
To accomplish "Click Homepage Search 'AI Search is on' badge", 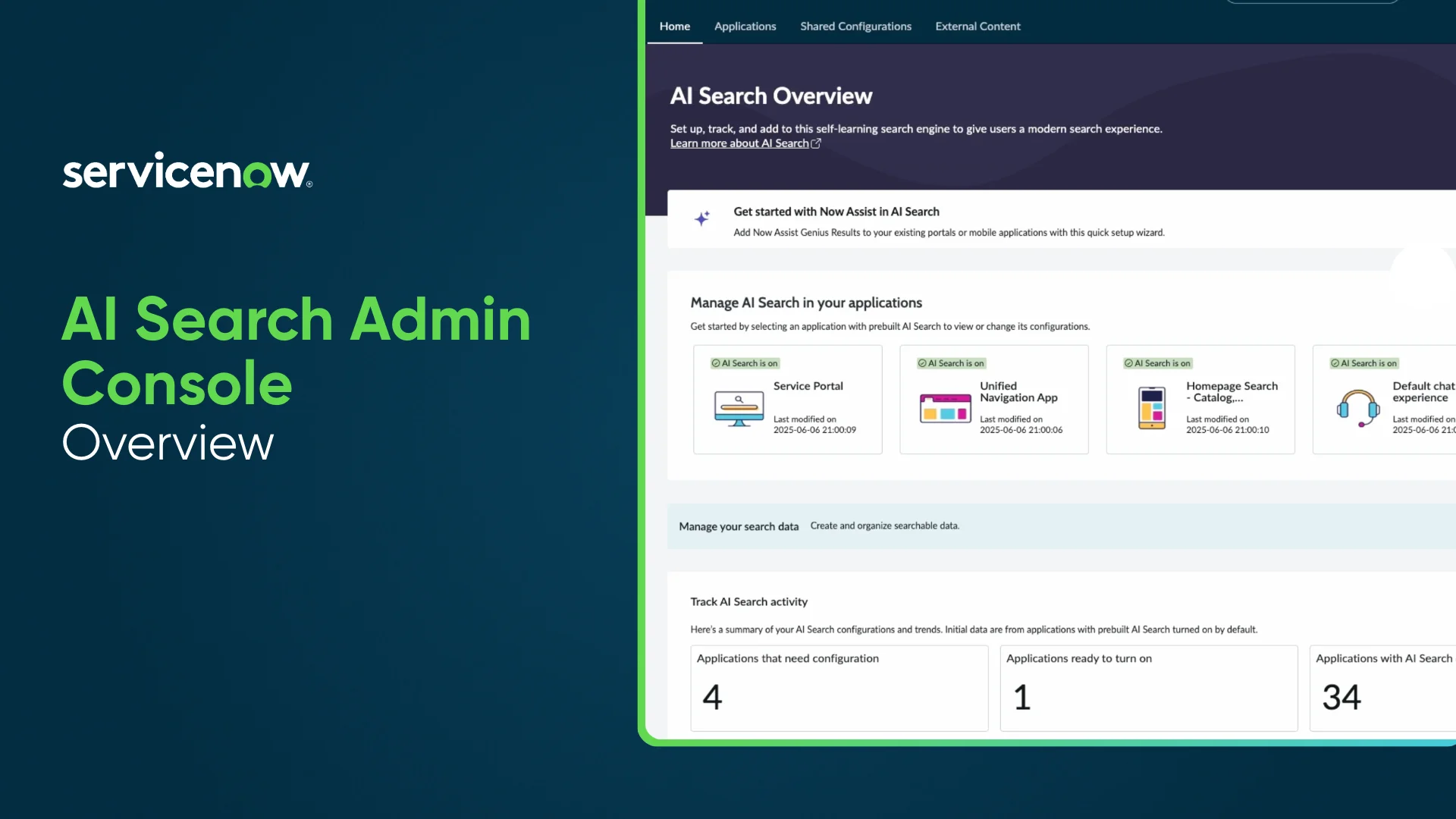I will (x=1157, y=363).
